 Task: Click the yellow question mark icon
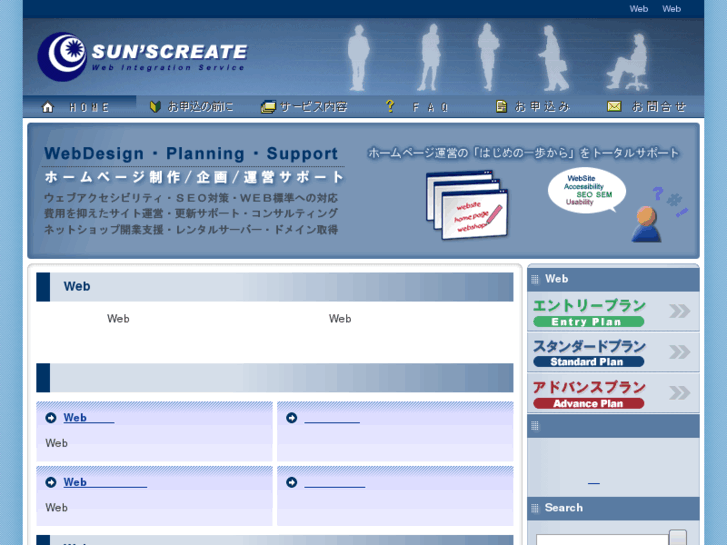coord(390,106)
